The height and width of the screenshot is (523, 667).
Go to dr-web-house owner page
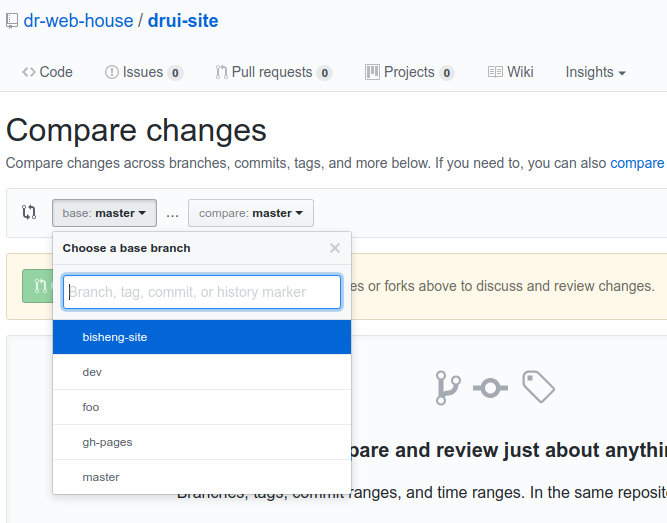(x=78, y=21)
